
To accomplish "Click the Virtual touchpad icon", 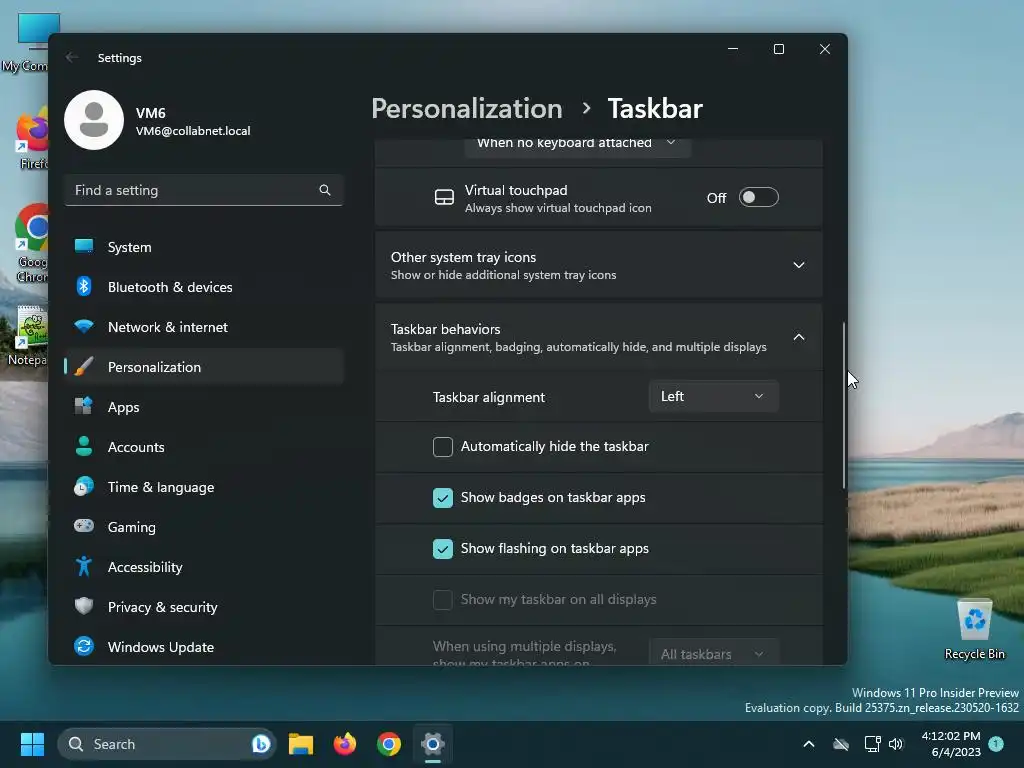I will click(x=444, y=197).
